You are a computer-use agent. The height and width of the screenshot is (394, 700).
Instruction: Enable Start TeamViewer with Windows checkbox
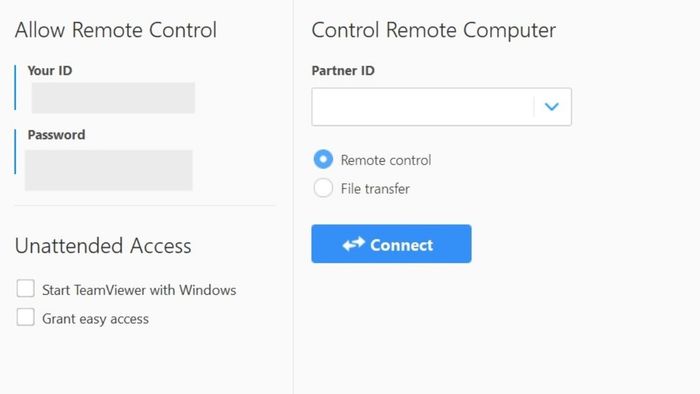click(25, 289)
